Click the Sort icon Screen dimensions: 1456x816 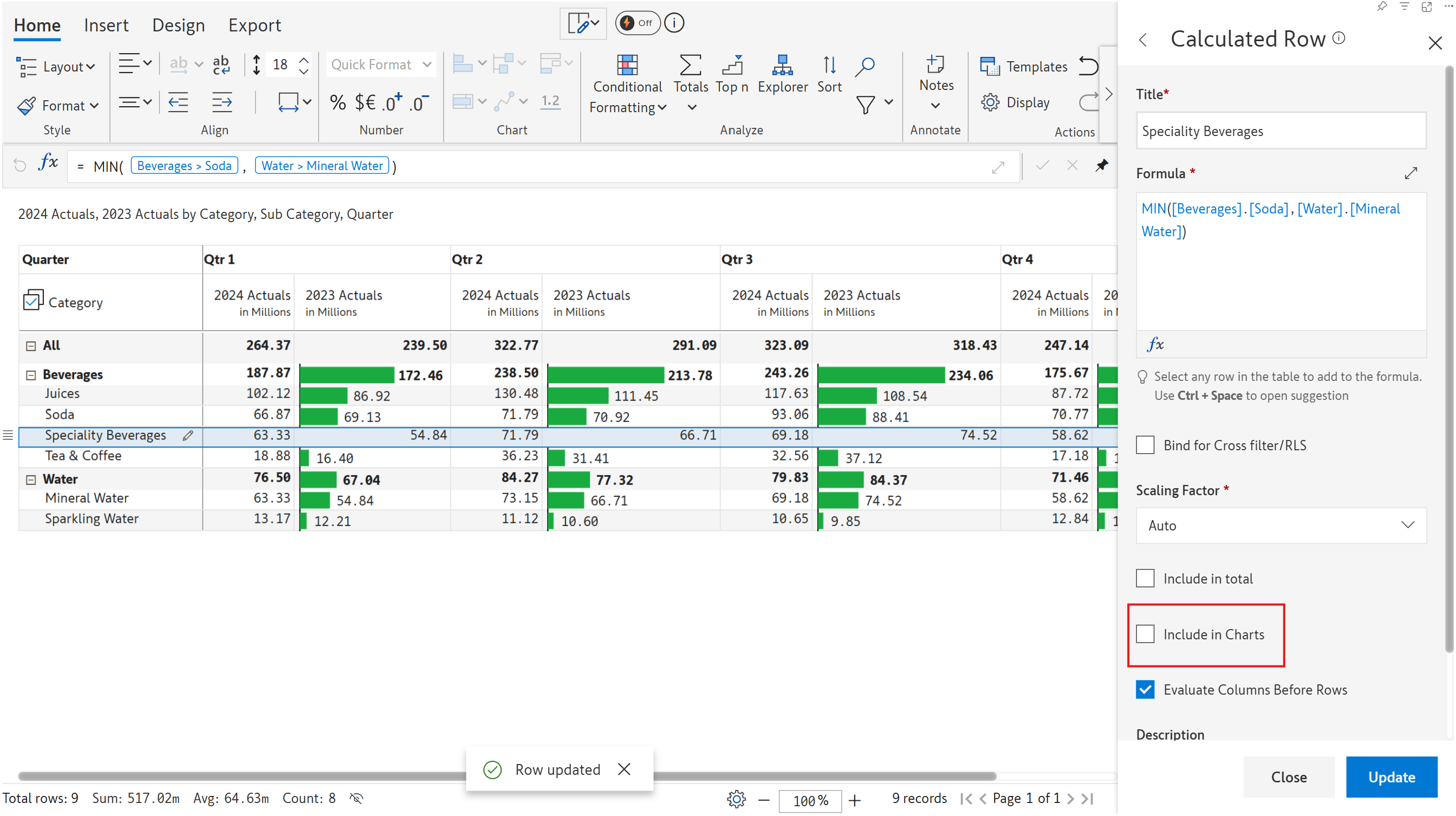829,66
